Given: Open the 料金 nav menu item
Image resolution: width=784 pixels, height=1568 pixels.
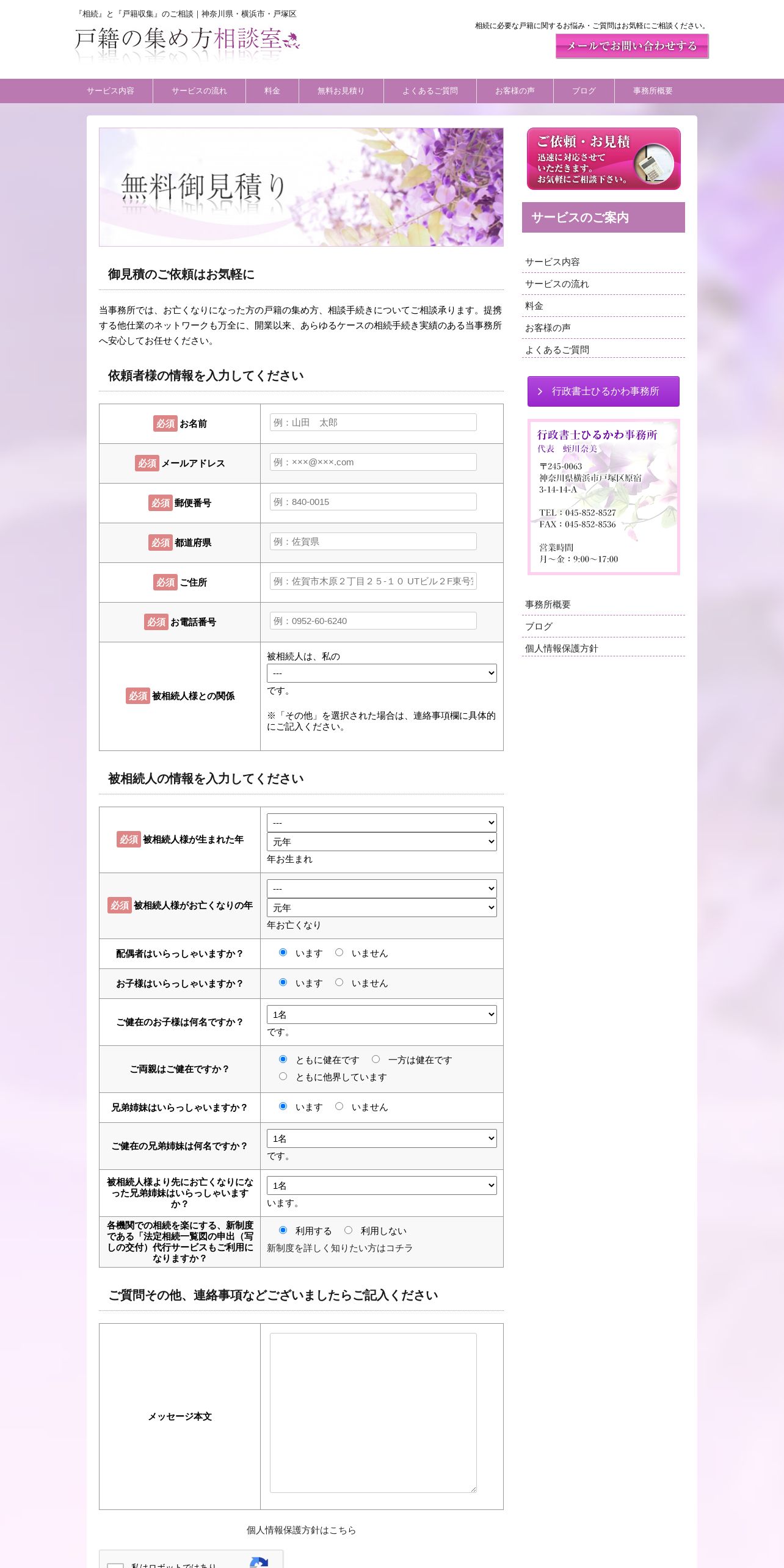Looking at the screenshot, I should coord(272,91).
